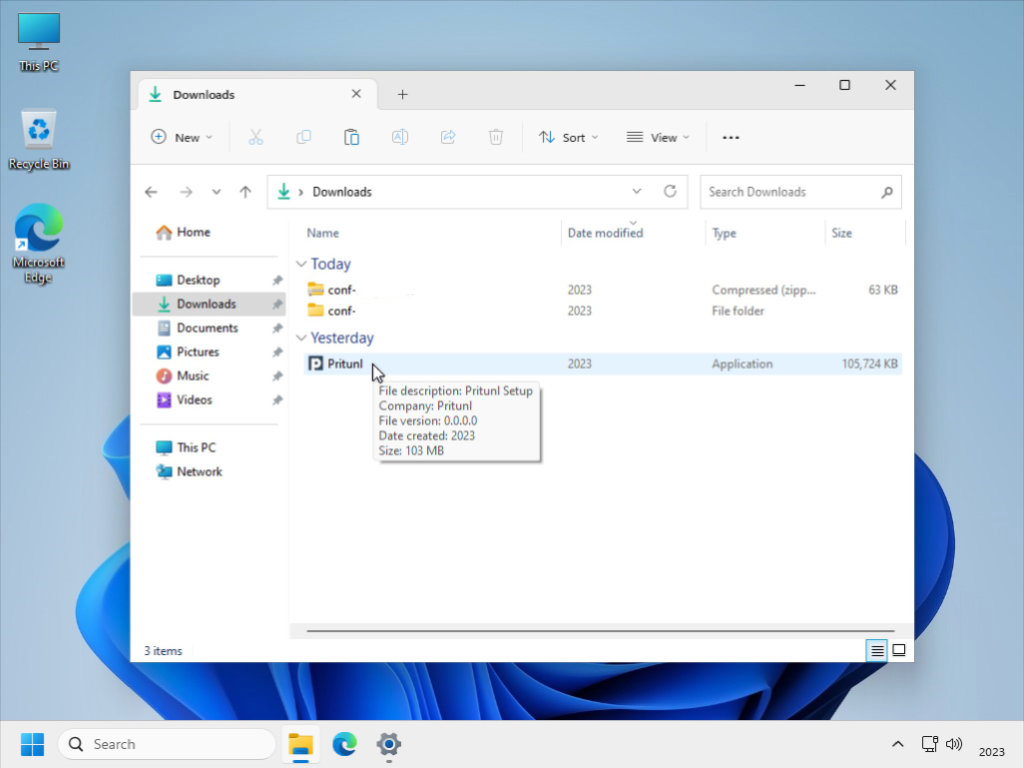Open Microsoft Edge from the taskbar
This screenshot has width=1024, height=768.
pos(345,744)
